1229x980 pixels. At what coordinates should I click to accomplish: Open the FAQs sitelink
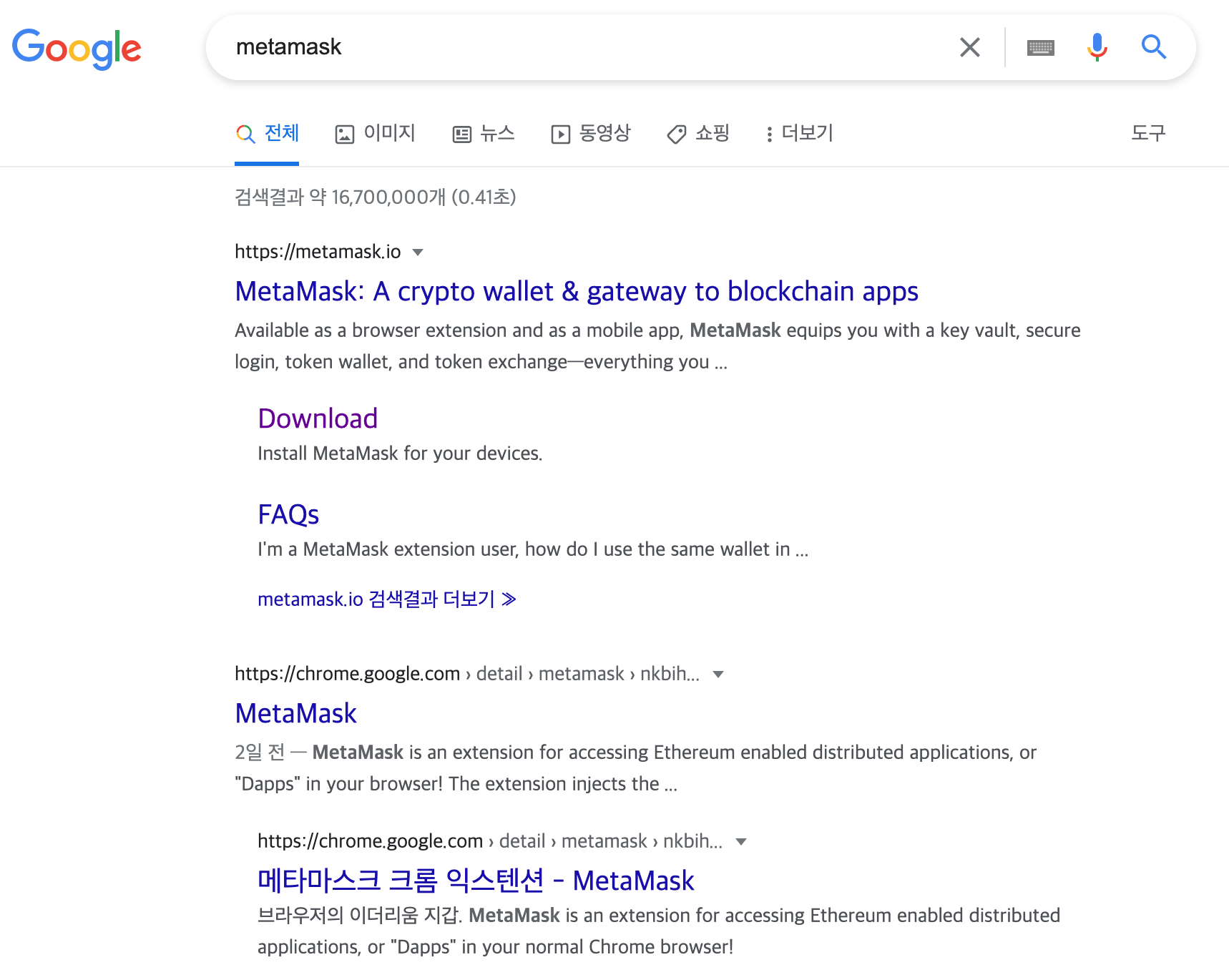tap(288, 514)
